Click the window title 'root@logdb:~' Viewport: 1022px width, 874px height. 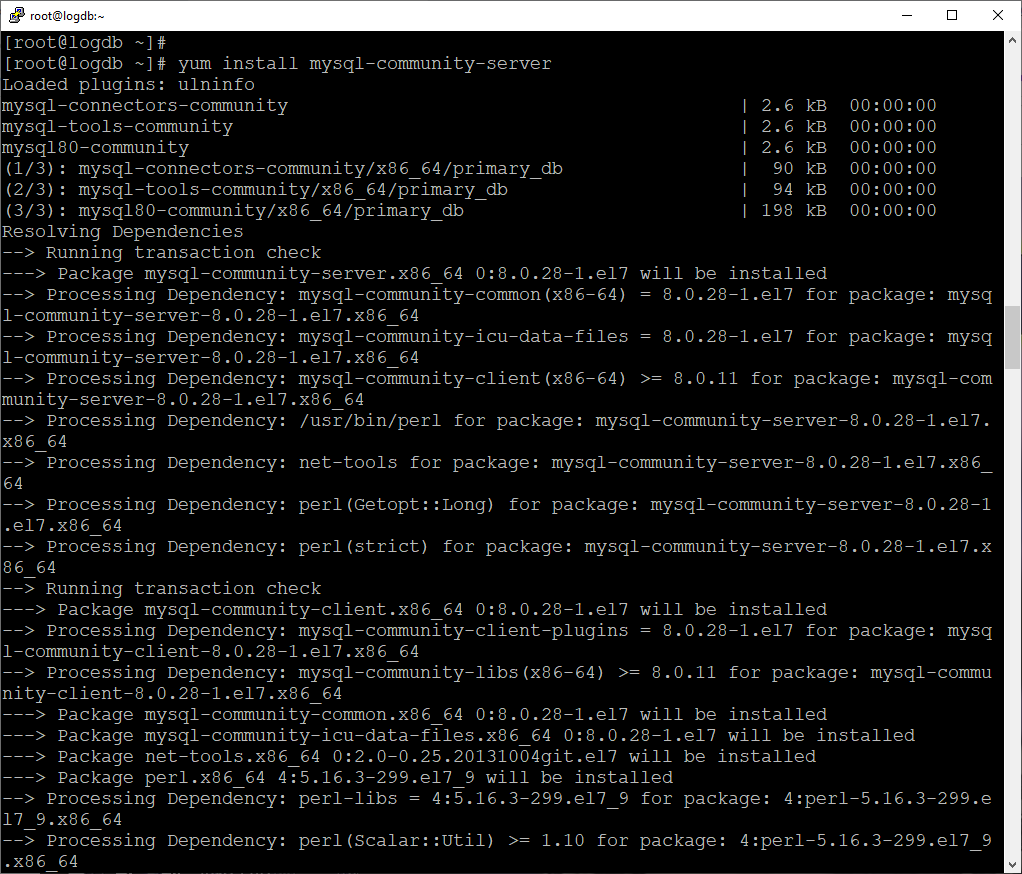[67, 16]
